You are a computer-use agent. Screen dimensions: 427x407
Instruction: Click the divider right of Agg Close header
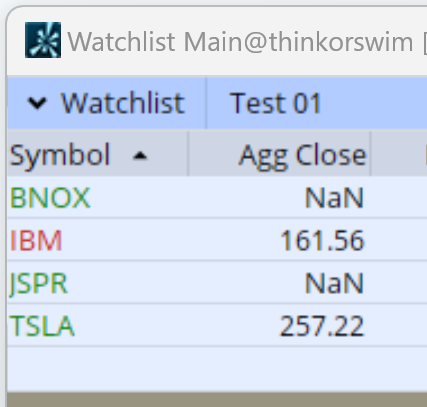click(x=371, y=153)
